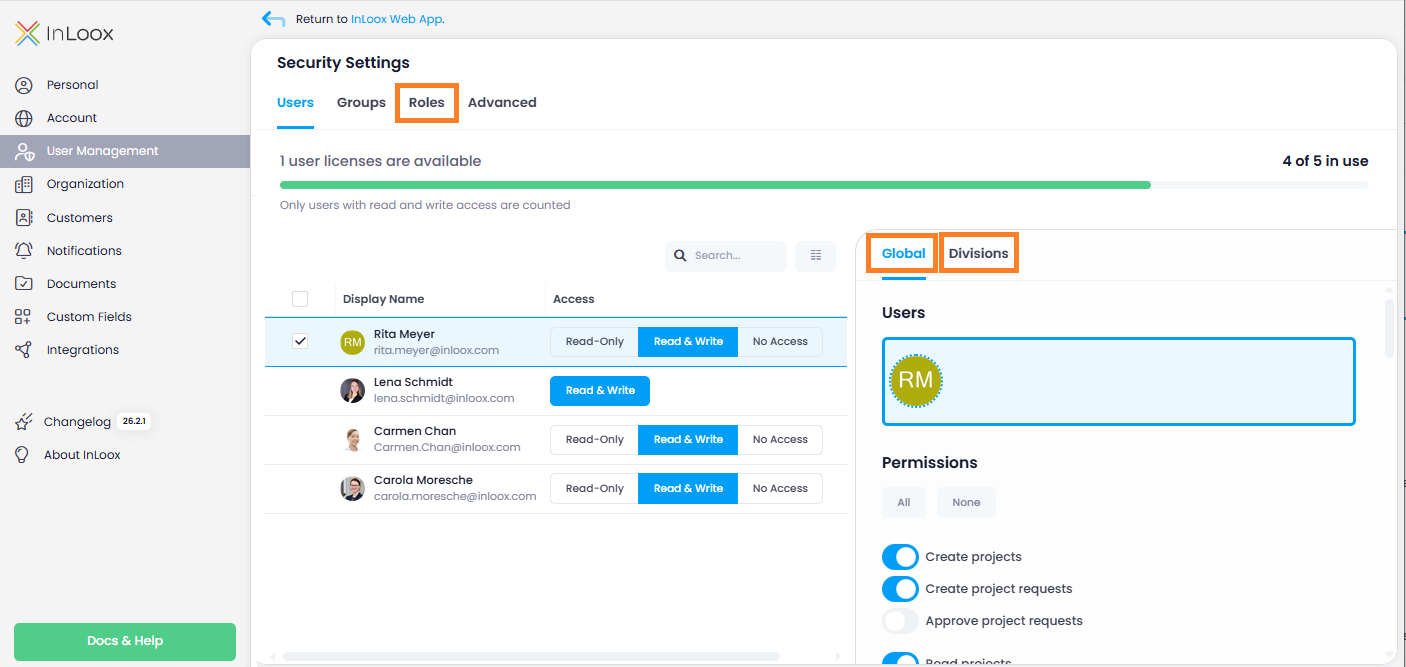Uncheck the Rita Meyer row checkbox
Image resolution: width=1406 pixels, height=667 pixels.
click(300, 341)
